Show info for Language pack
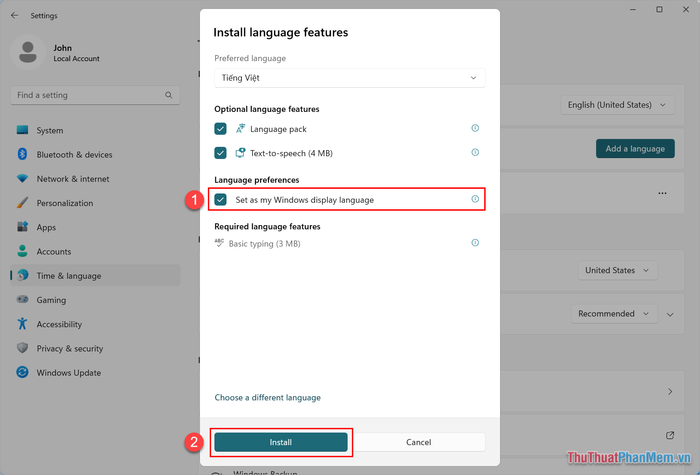This screenshot has height=475, width=700. pyautogui.click(x=475, y=128)
